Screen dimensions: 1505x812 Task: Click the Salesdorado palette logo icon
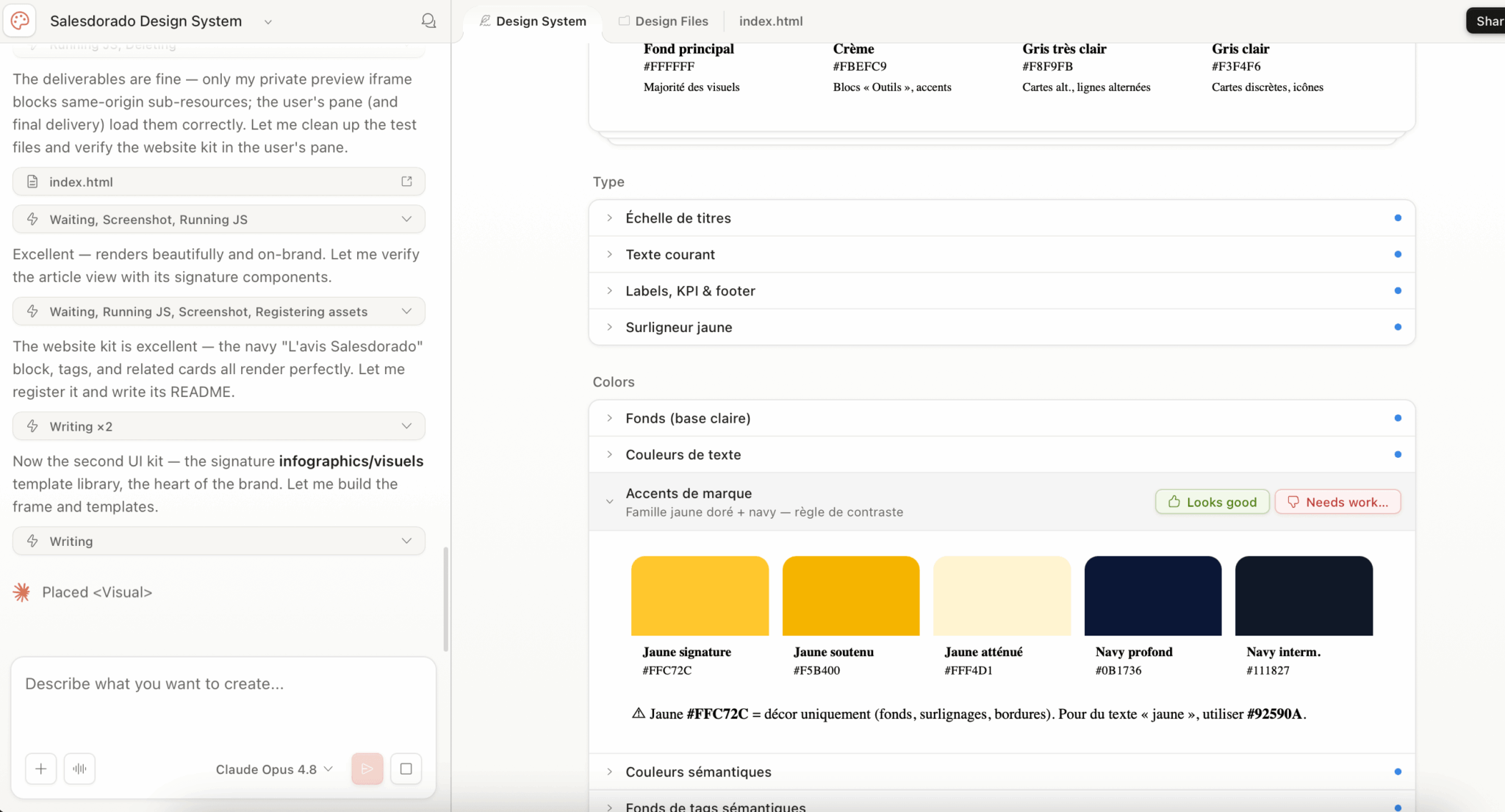20,21
